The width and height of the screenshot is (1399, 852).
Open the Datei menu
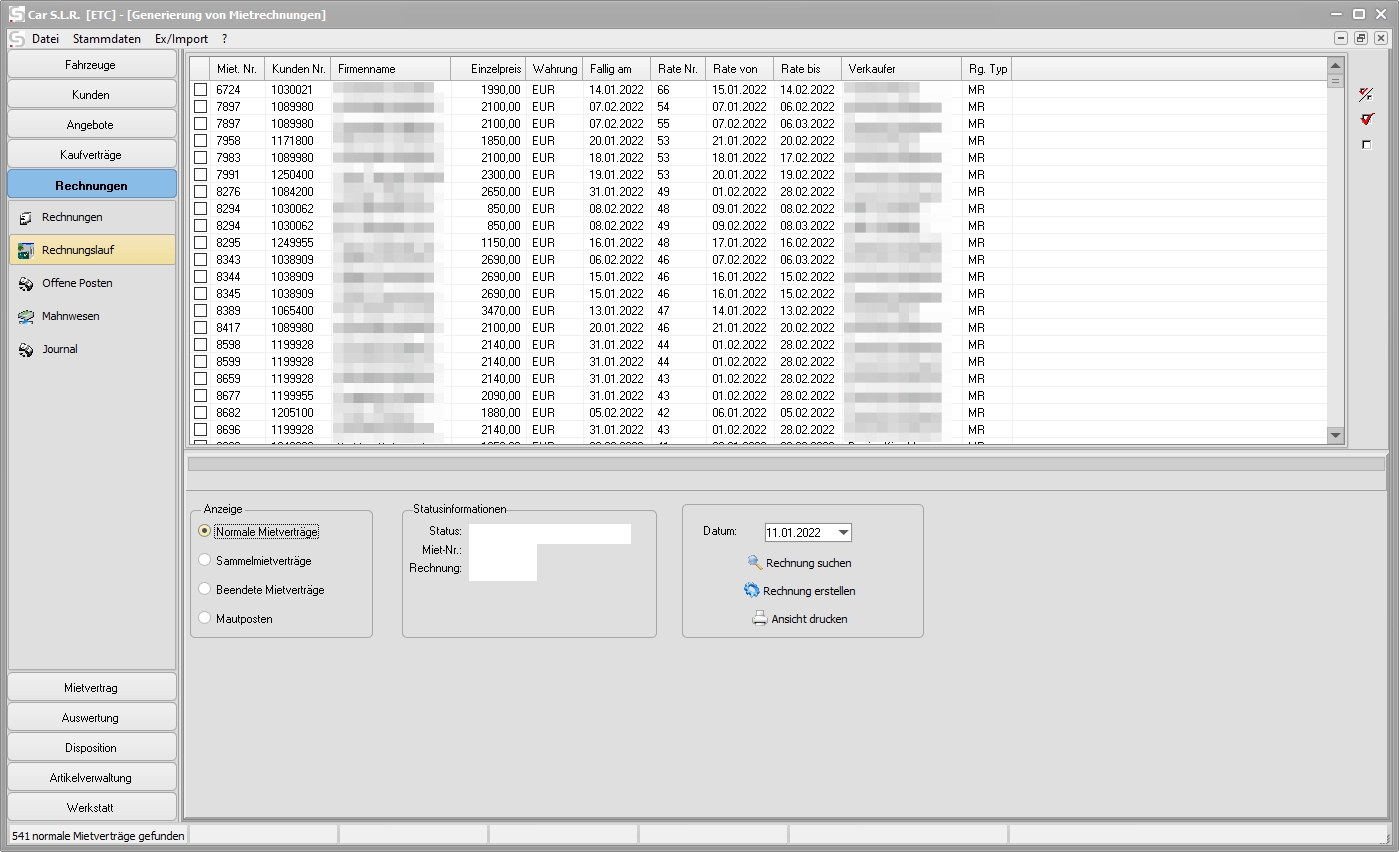[46, 39]
